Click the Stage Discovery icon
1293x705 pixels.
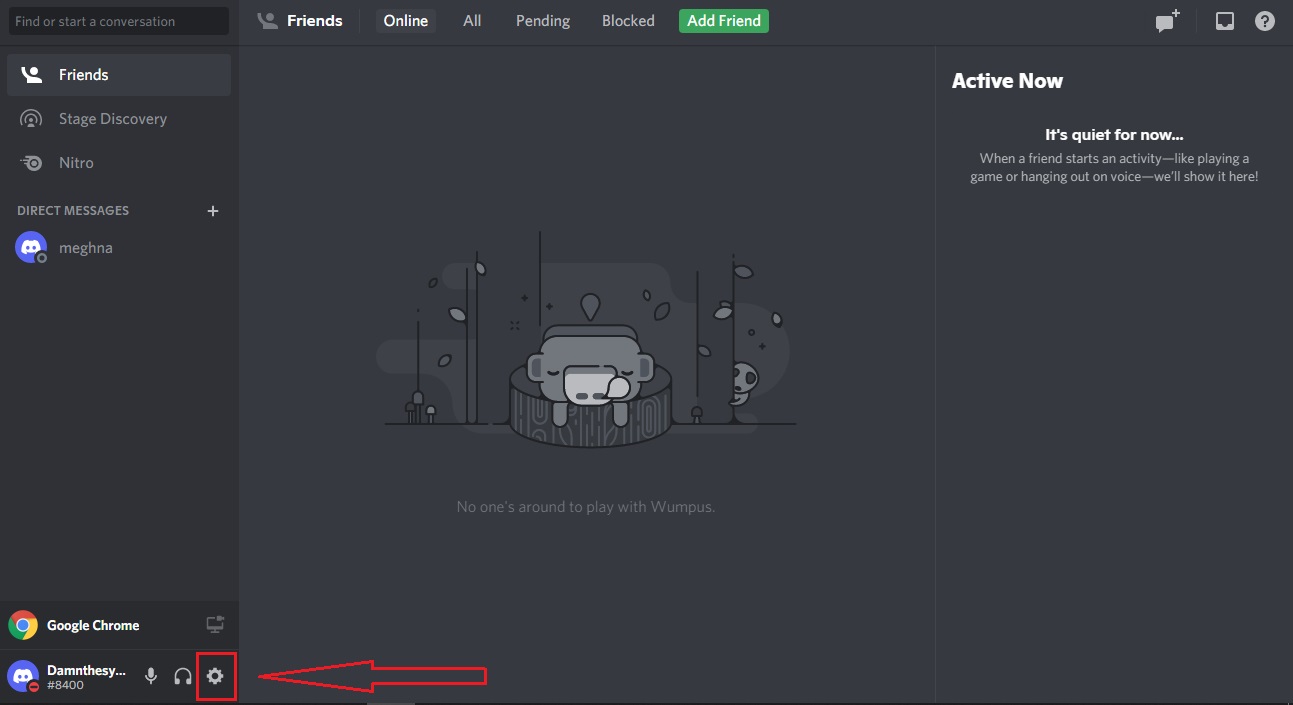[x=32, y=119]
